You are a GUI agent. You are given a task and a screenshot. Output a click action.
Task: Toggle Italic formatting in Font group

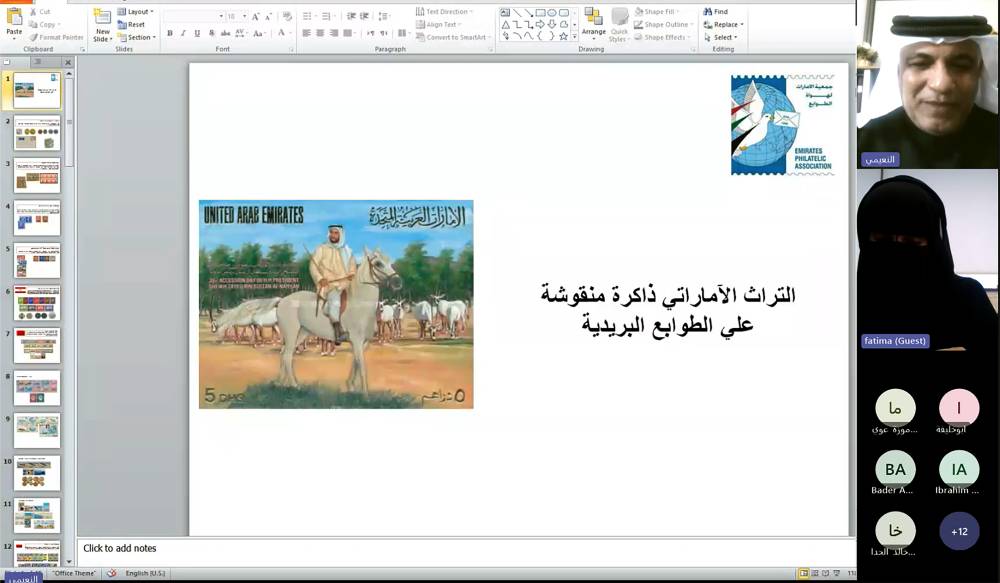pyautogui.click(x=183, y=33)
